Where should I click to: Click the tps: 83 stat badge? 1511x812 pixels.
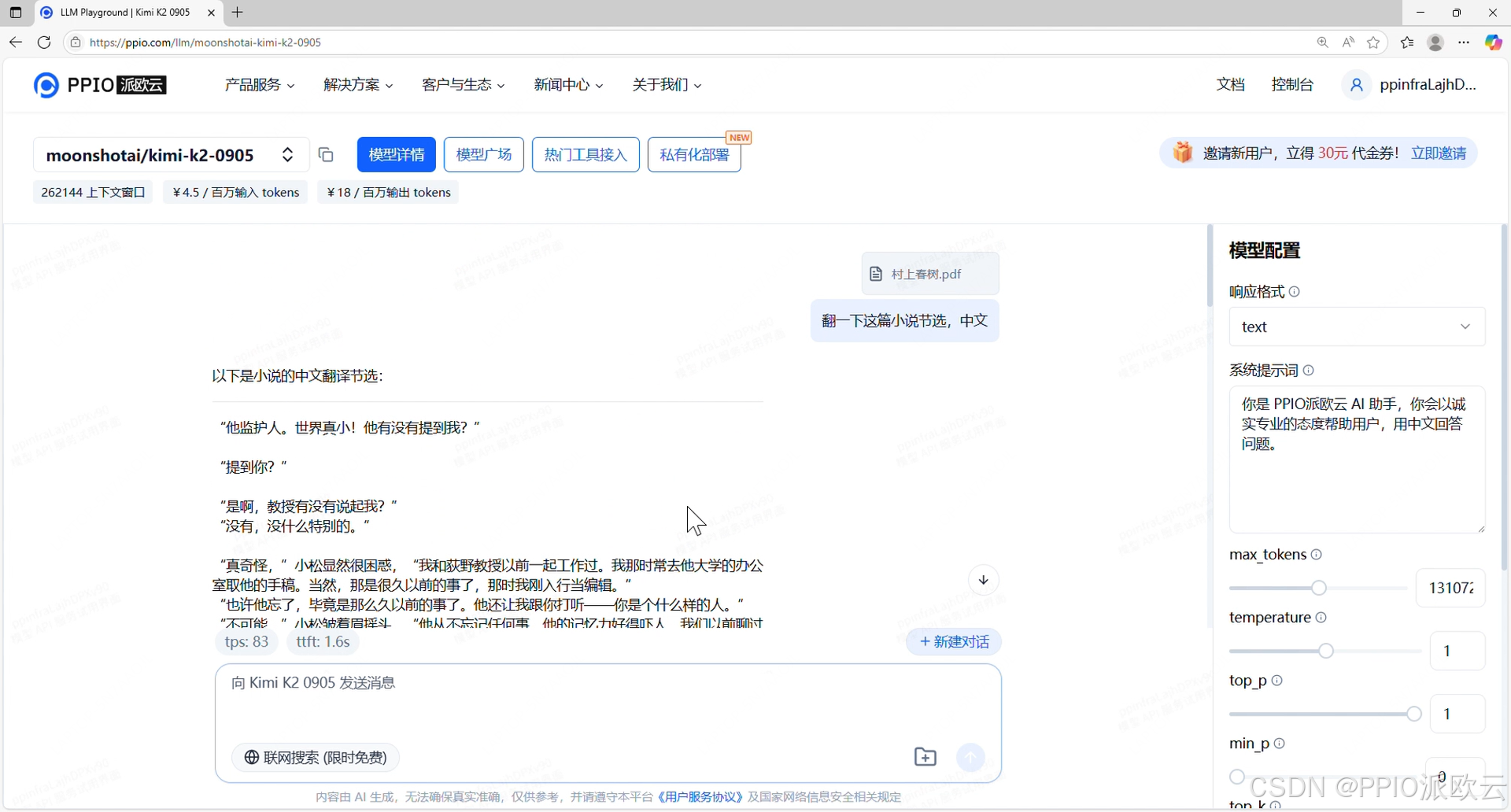point(246,642)
